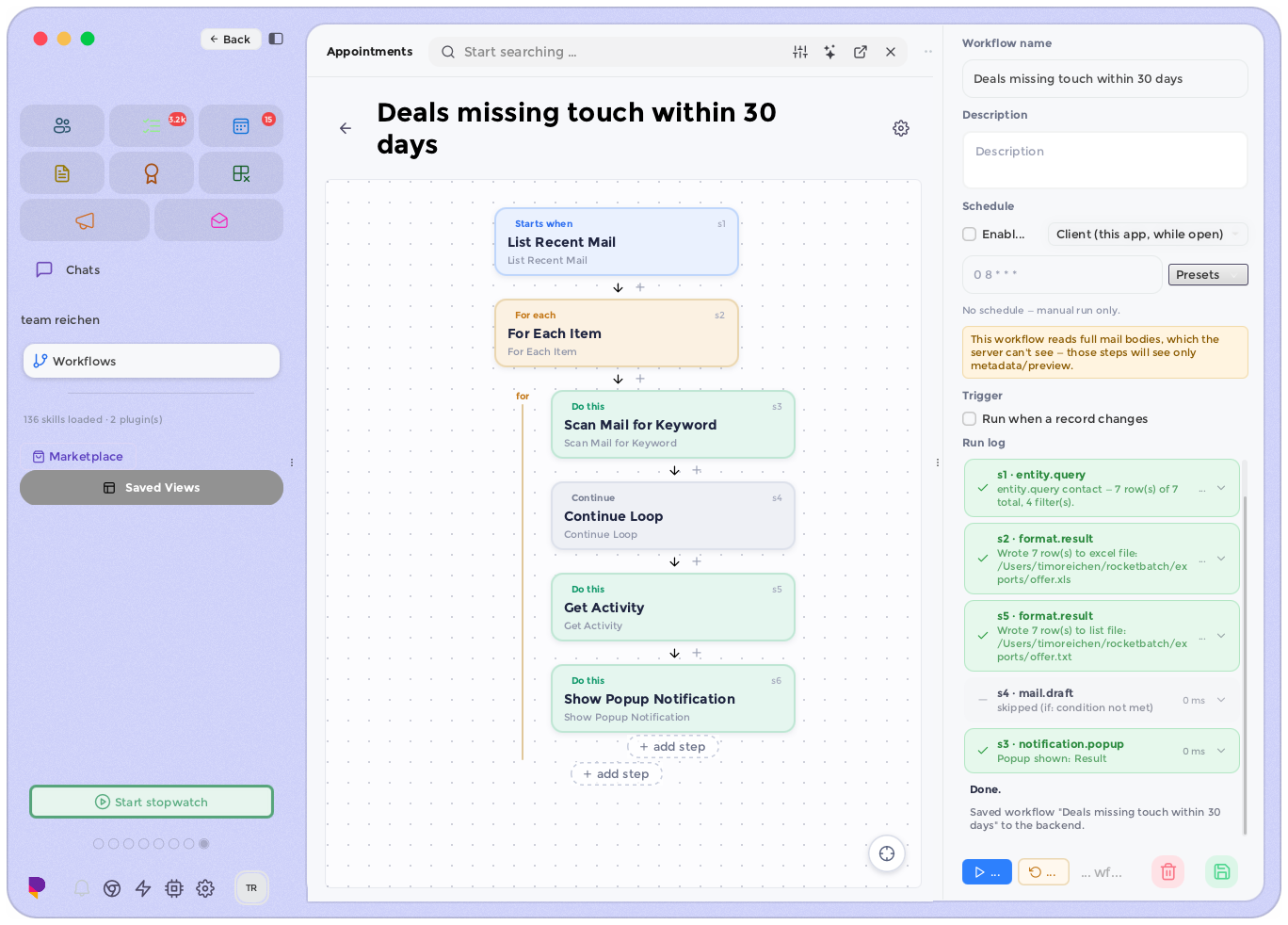Select Workflows in the sidebar
1288x925 pixels.
tap(152, 361)
